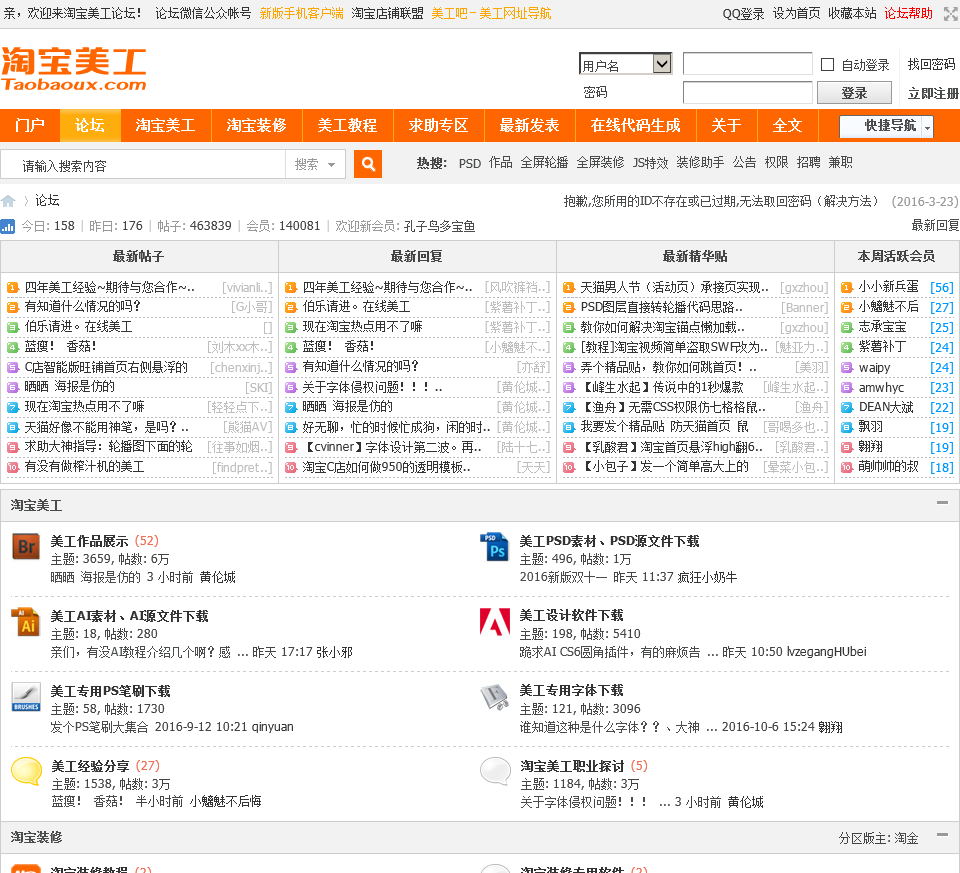The image size is (960, 873).
Task: Open reply 关于字体侵权问题！！！..
Action: click(x=372, y=387)
